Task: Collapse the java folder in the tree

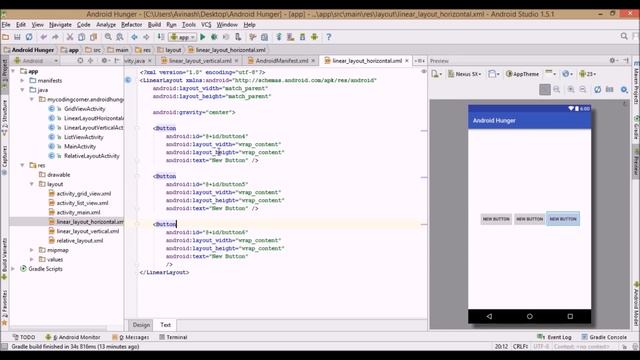Action: point(23,90)
